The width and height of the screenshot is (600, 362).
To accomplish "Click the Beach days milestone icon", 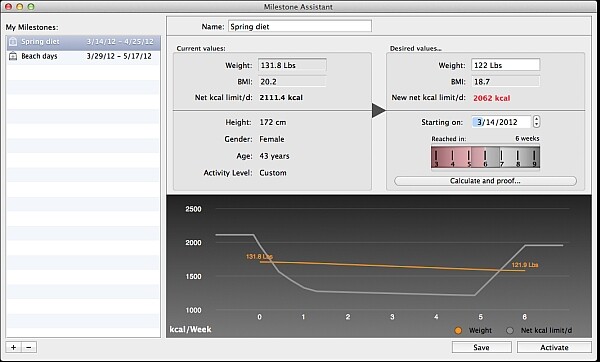I will tap(13, 56).
